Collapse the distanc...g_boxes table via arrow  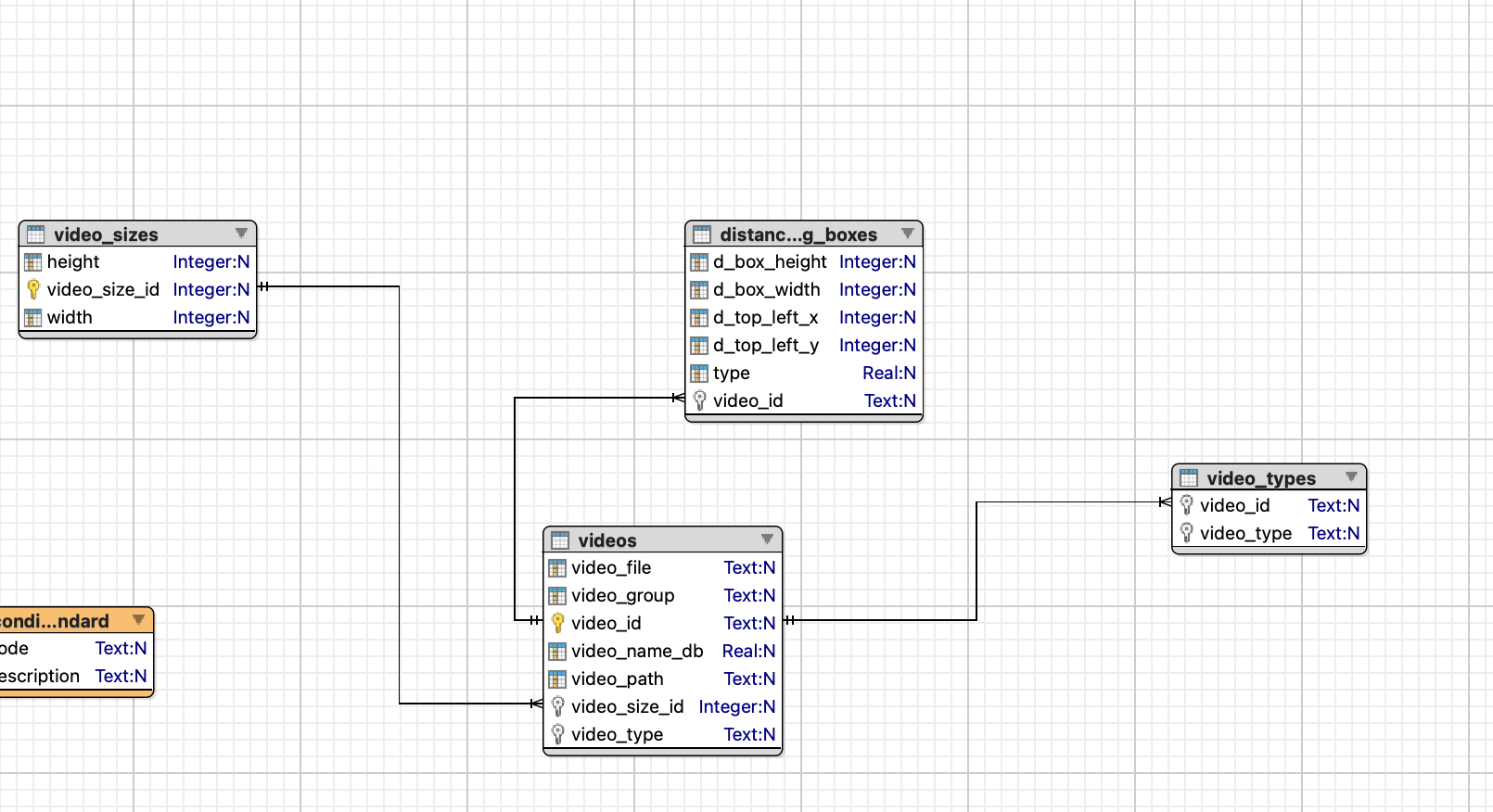click(x=908, y=234)
